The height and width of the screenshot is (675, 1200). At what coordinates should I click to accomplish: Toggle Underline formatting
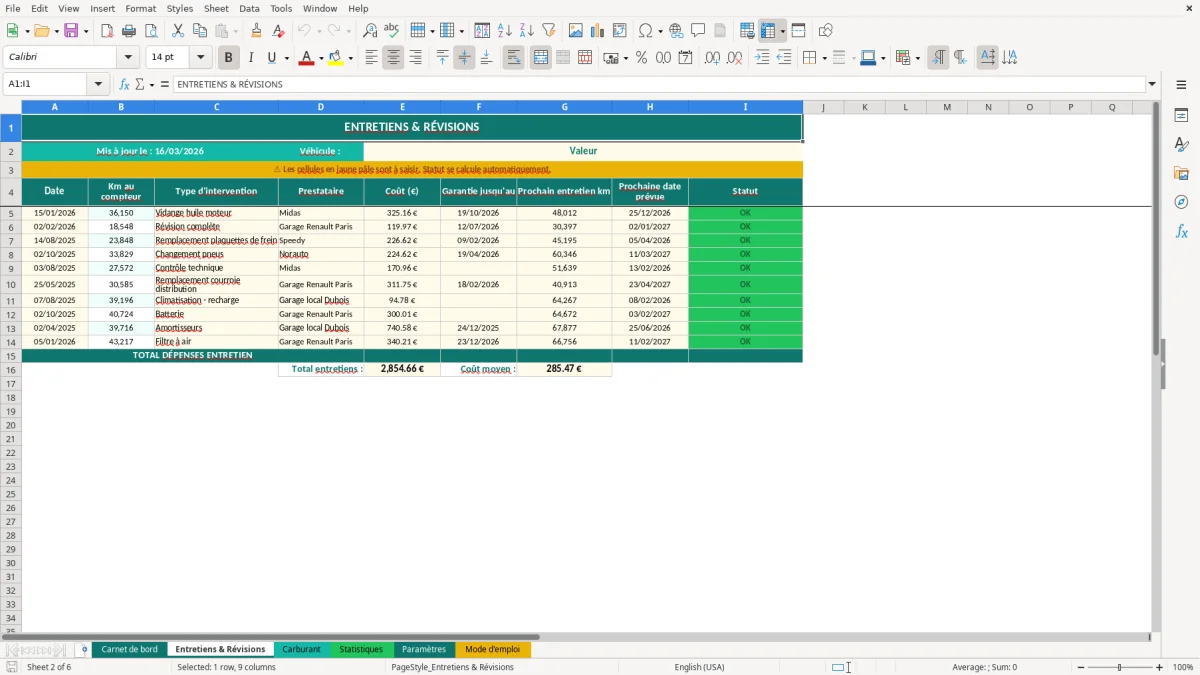tap(271, 58)
